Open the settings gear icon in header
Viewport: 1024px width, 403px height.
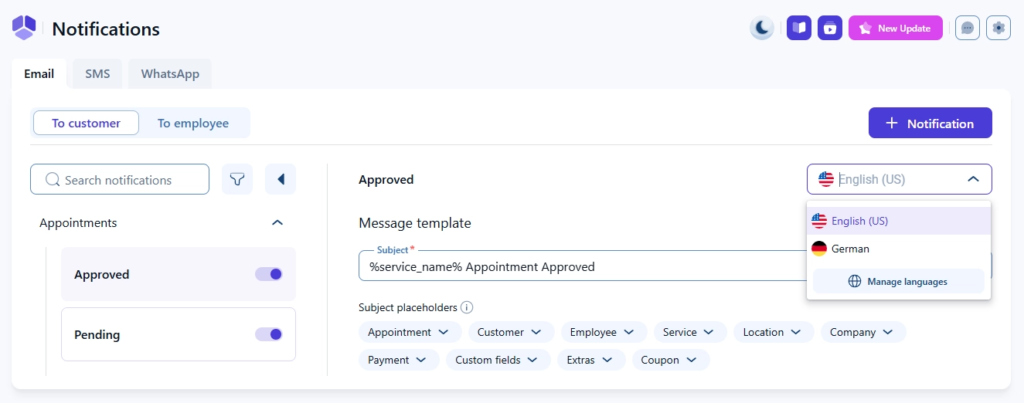click(x=998, y=28)
